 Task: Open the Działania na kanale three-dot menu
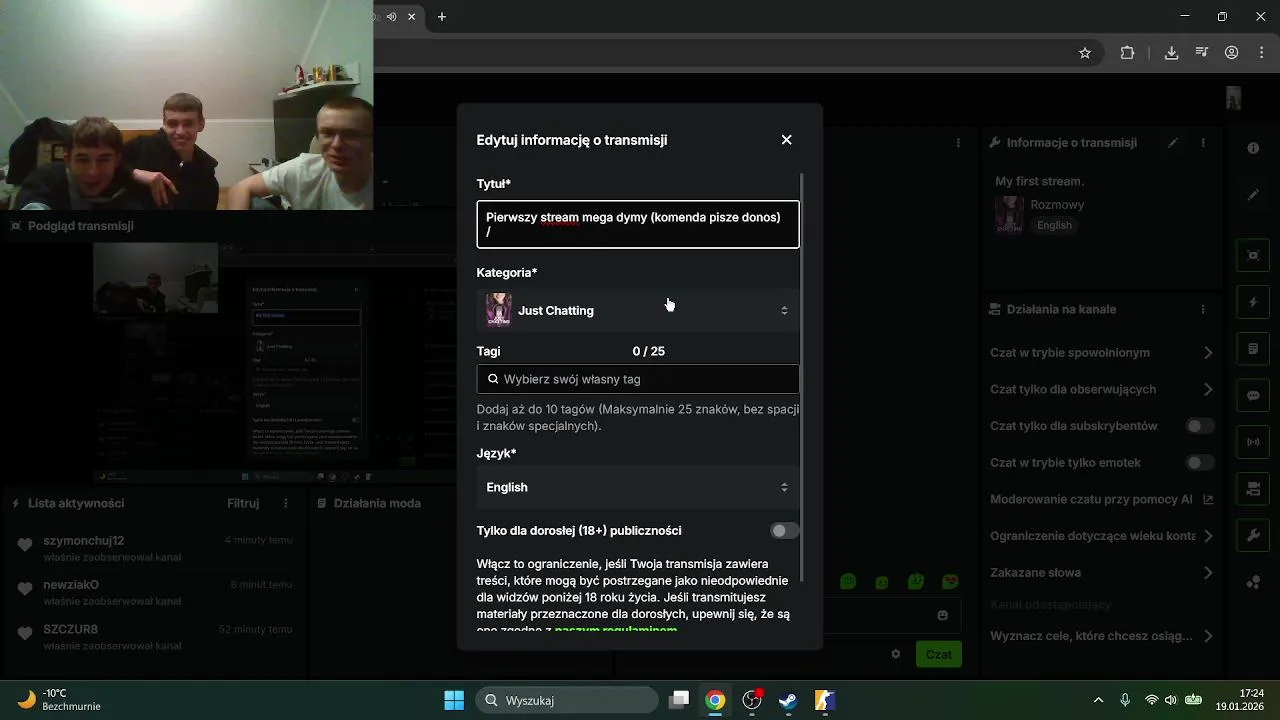1203,310
